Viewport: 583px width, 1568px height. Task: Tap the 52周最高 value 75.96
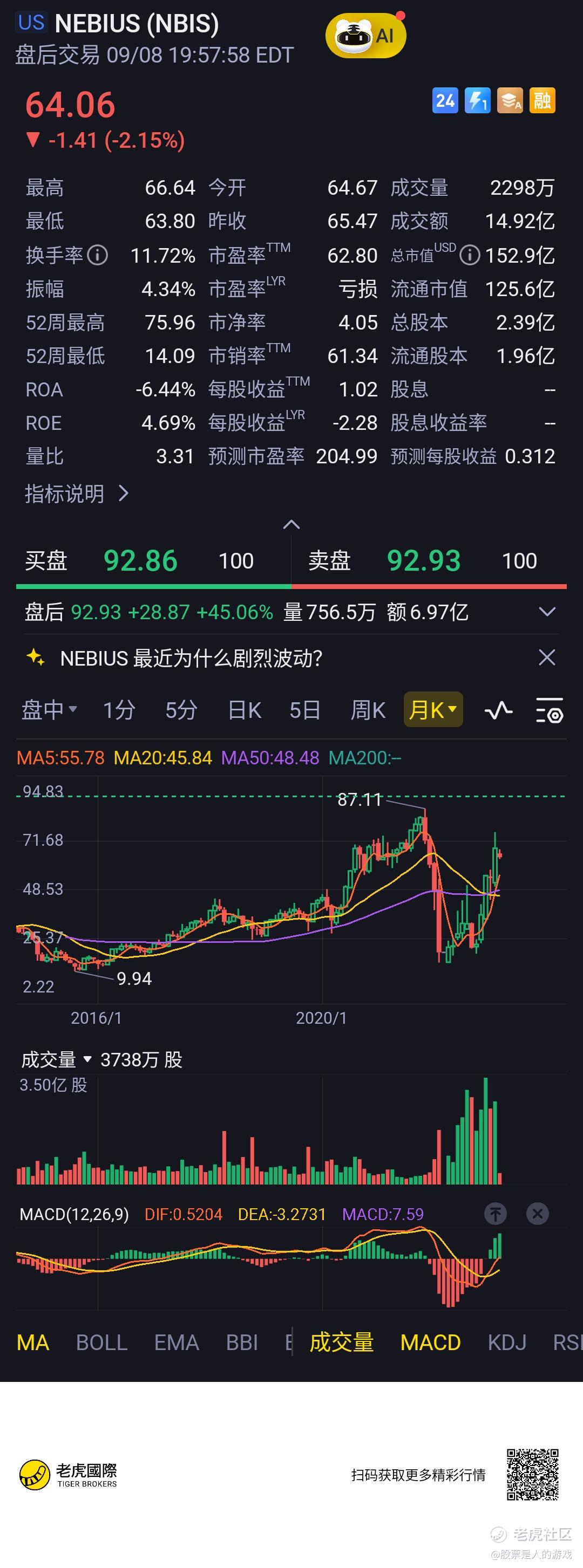tap(170, 322)
